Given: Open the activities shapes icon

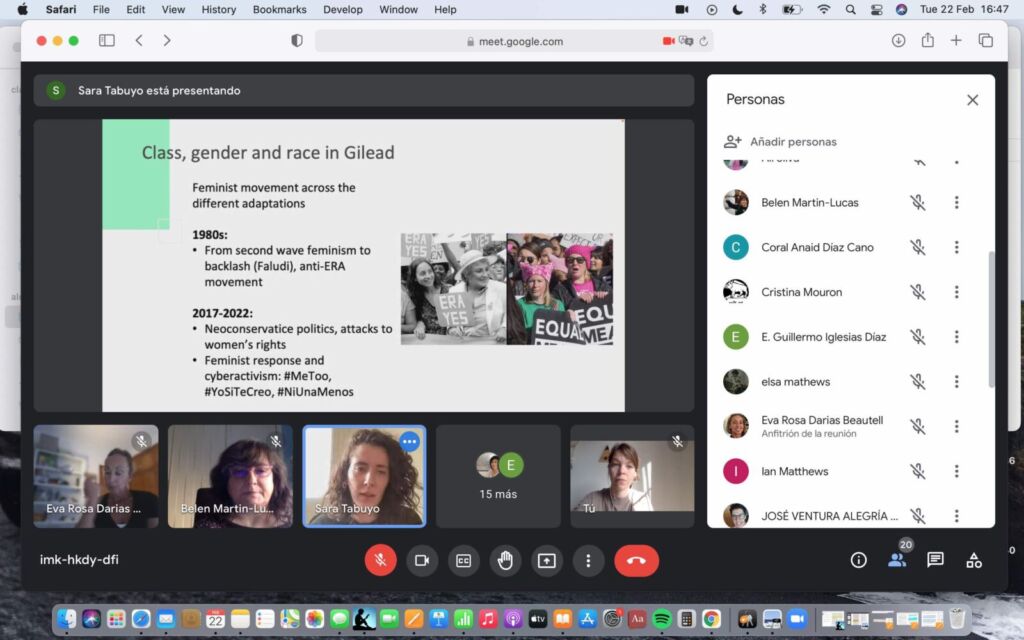Looking at the screenshot, I should [974, 560].
